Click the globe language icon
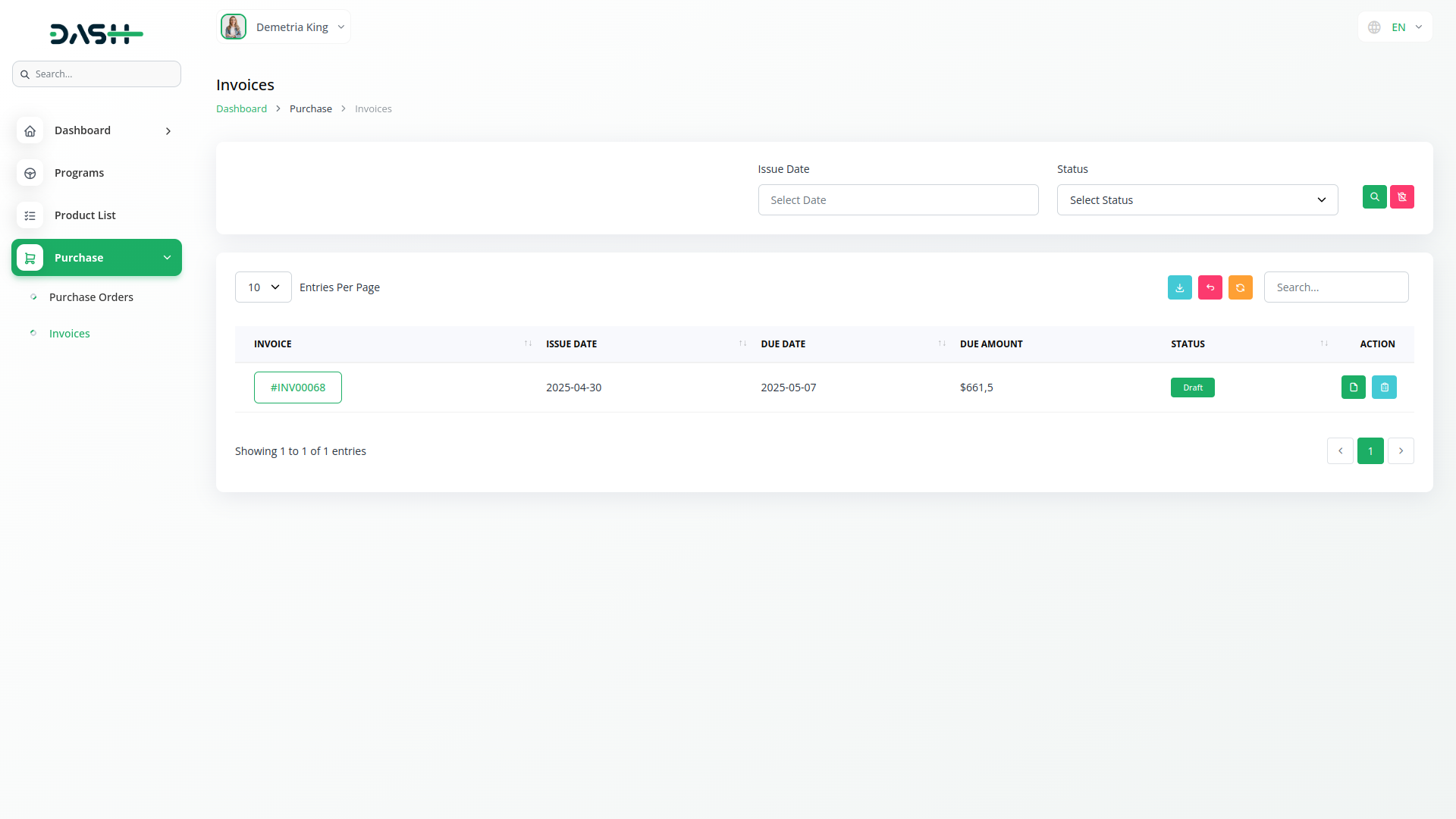 (1374, 27)
